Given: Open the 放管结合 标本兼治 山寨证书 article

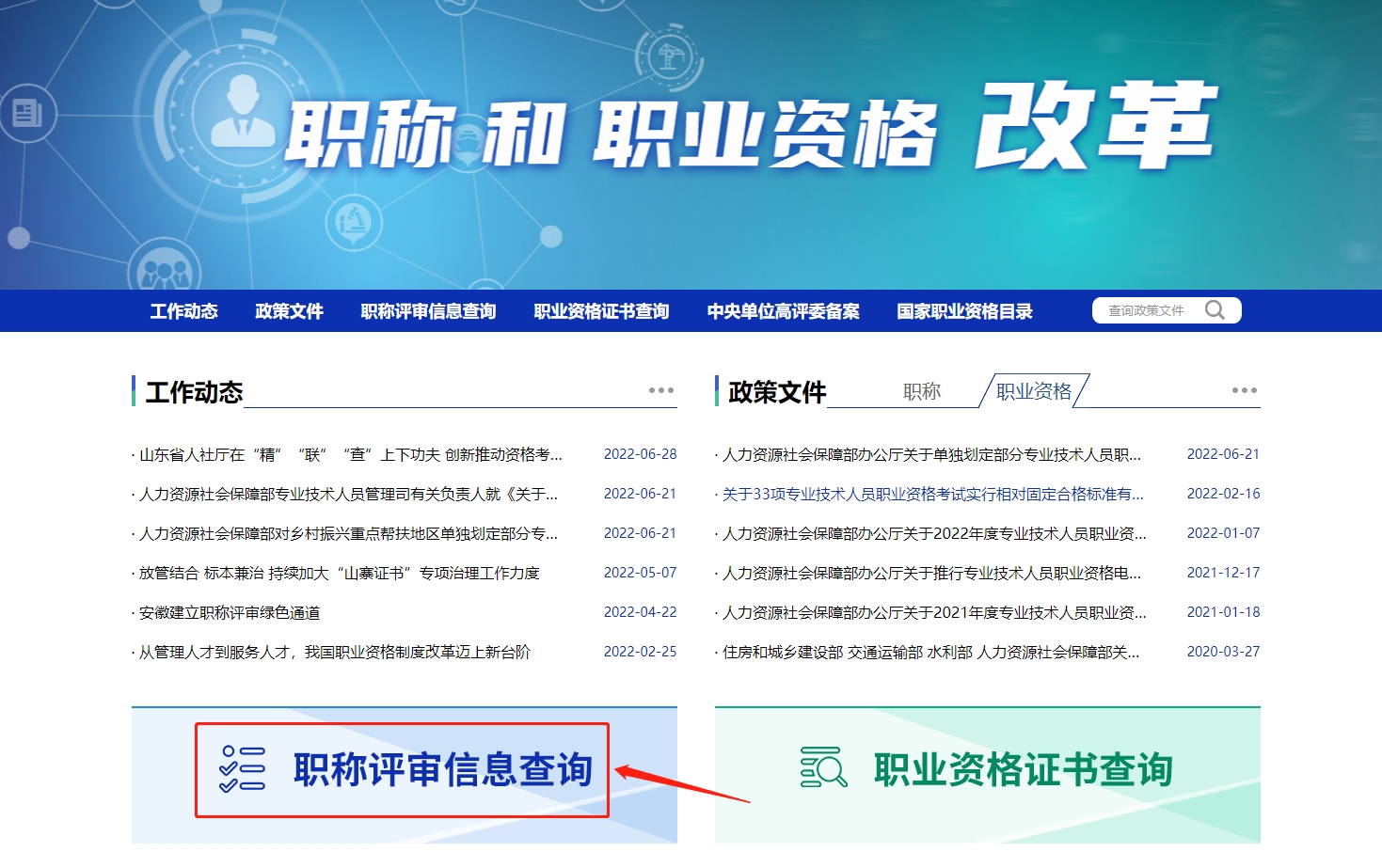Looking at the screenshot, I should pos(339,573).
